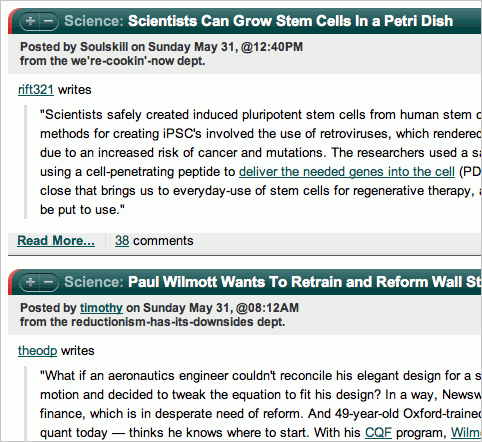Click the Science label on the Stem Cells story
The height and width of the screenshot is (442, 482).
coord(94,21)
